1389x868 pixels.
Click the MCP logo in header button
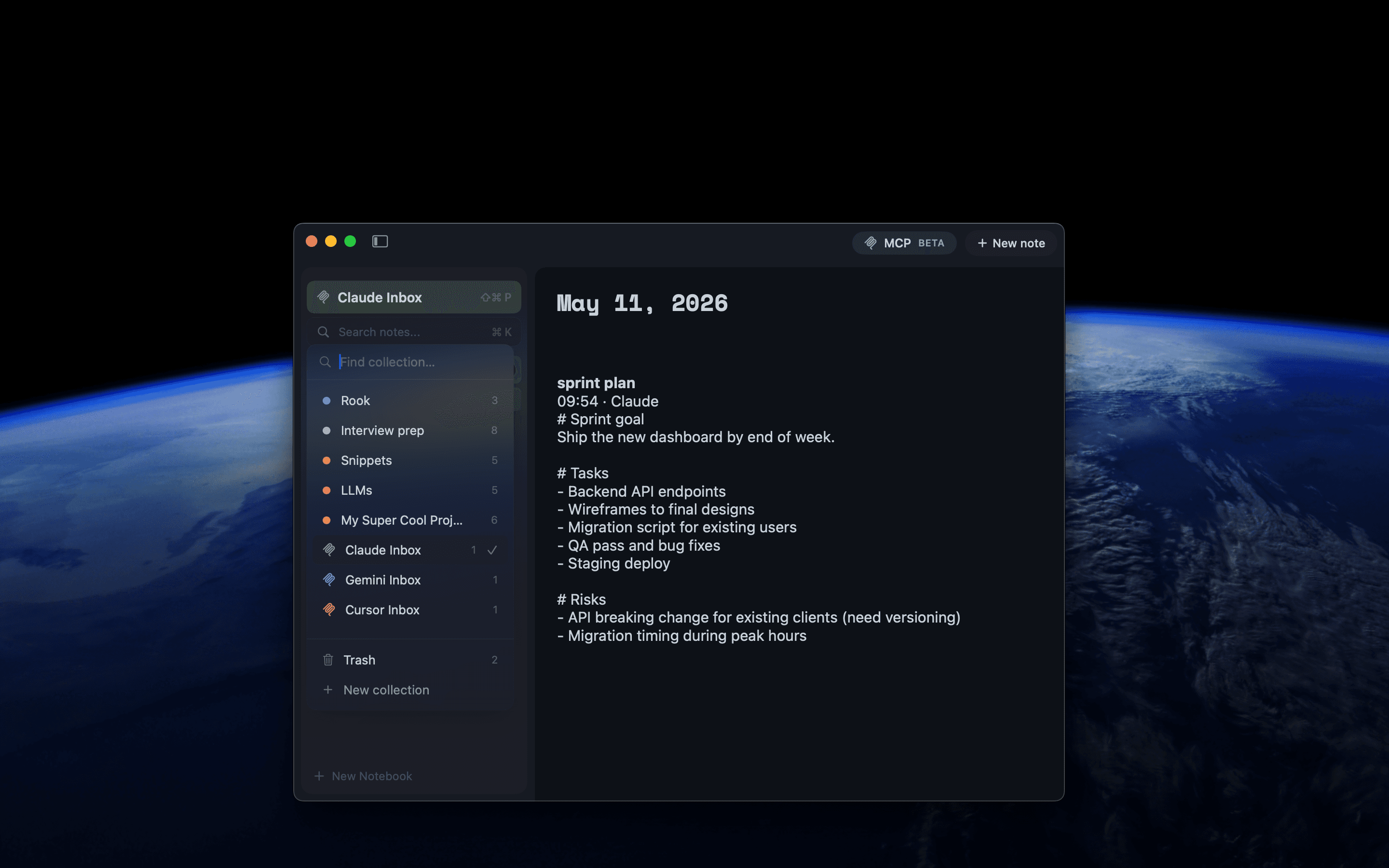tap(871, 243)
